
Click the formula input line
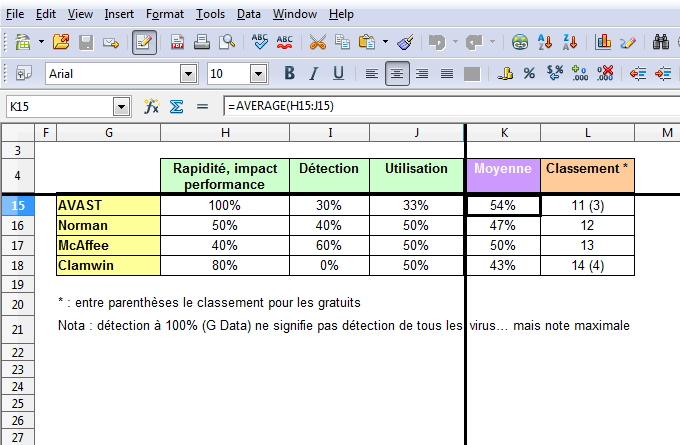point(451,106)
